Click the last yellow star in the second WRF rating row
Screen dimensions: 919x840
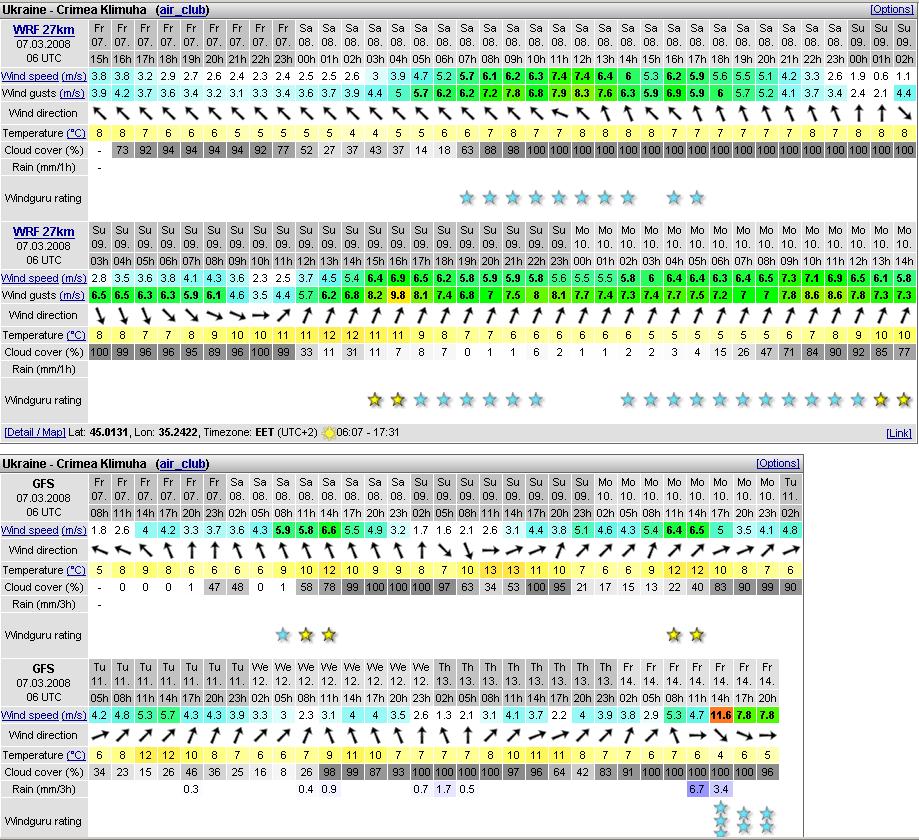904,400
